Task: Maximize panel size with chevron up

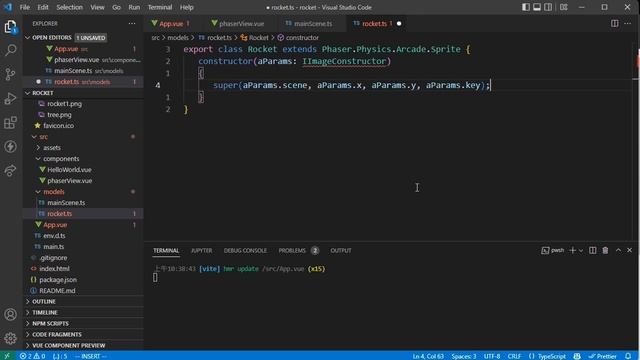Action: (618, 250)
